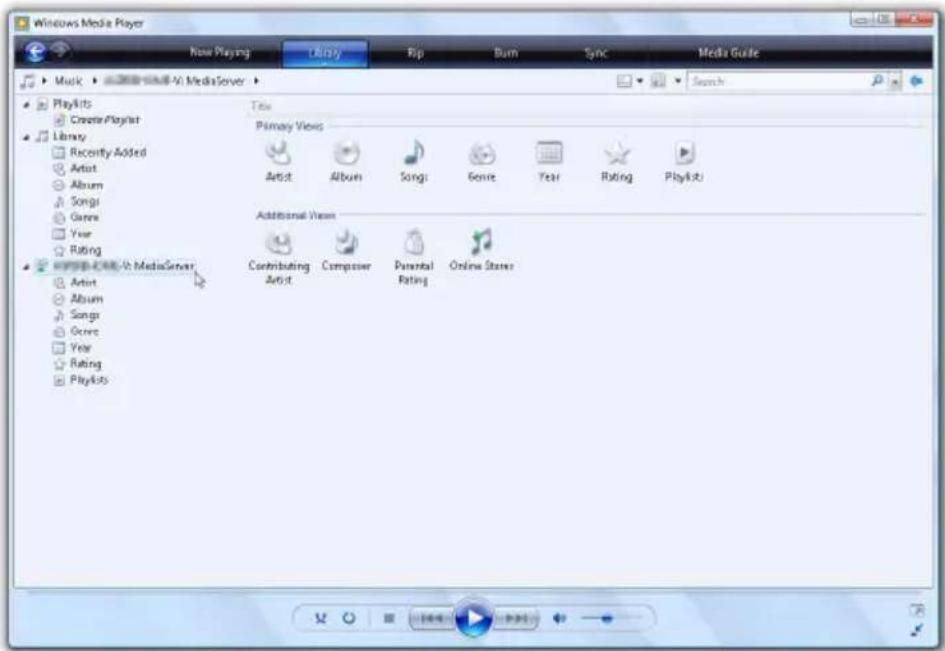Collapse the Library tree node

(27, 137)
